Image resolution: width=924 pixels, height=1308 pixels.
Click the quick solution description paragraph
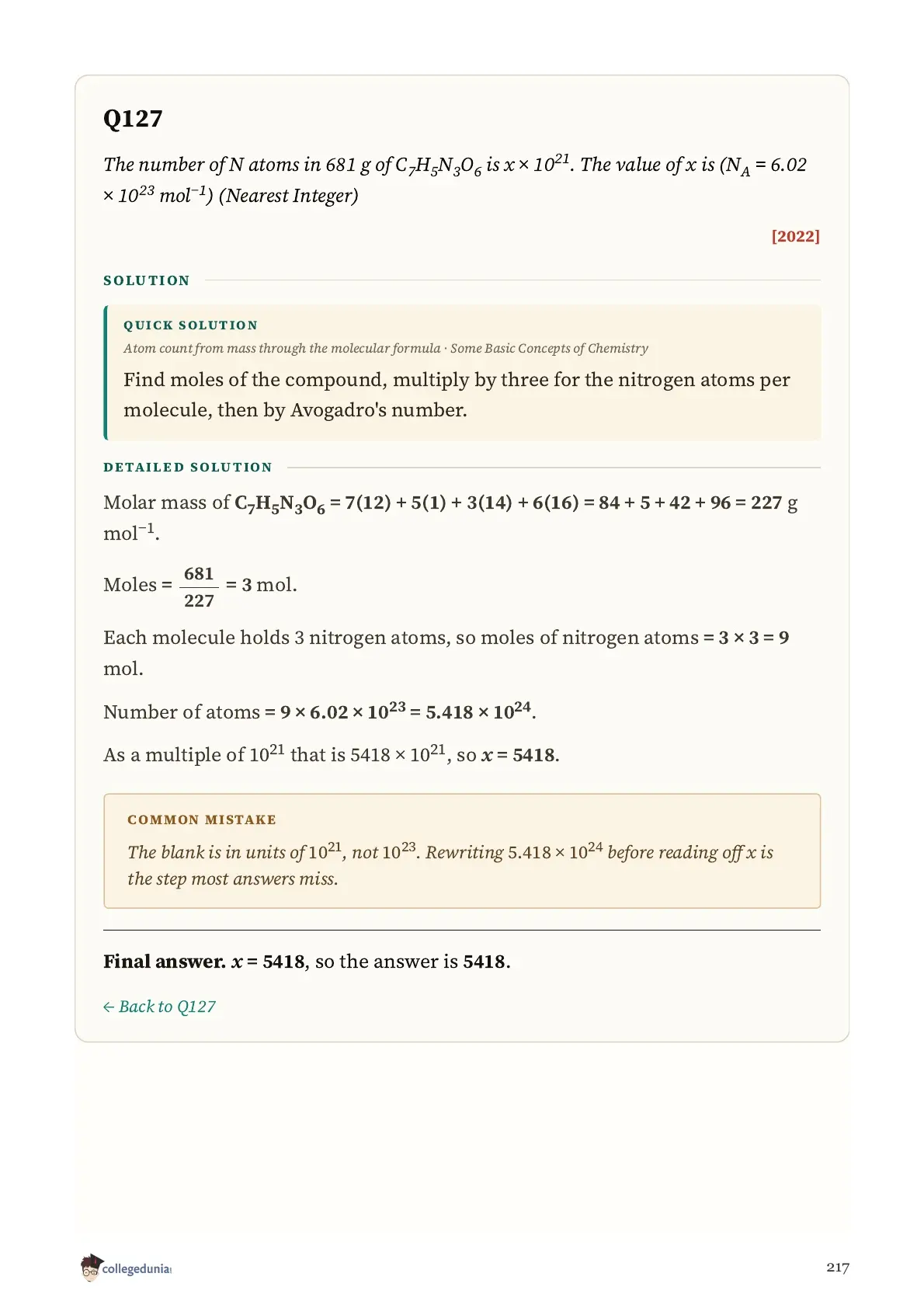tap(457, 395)
